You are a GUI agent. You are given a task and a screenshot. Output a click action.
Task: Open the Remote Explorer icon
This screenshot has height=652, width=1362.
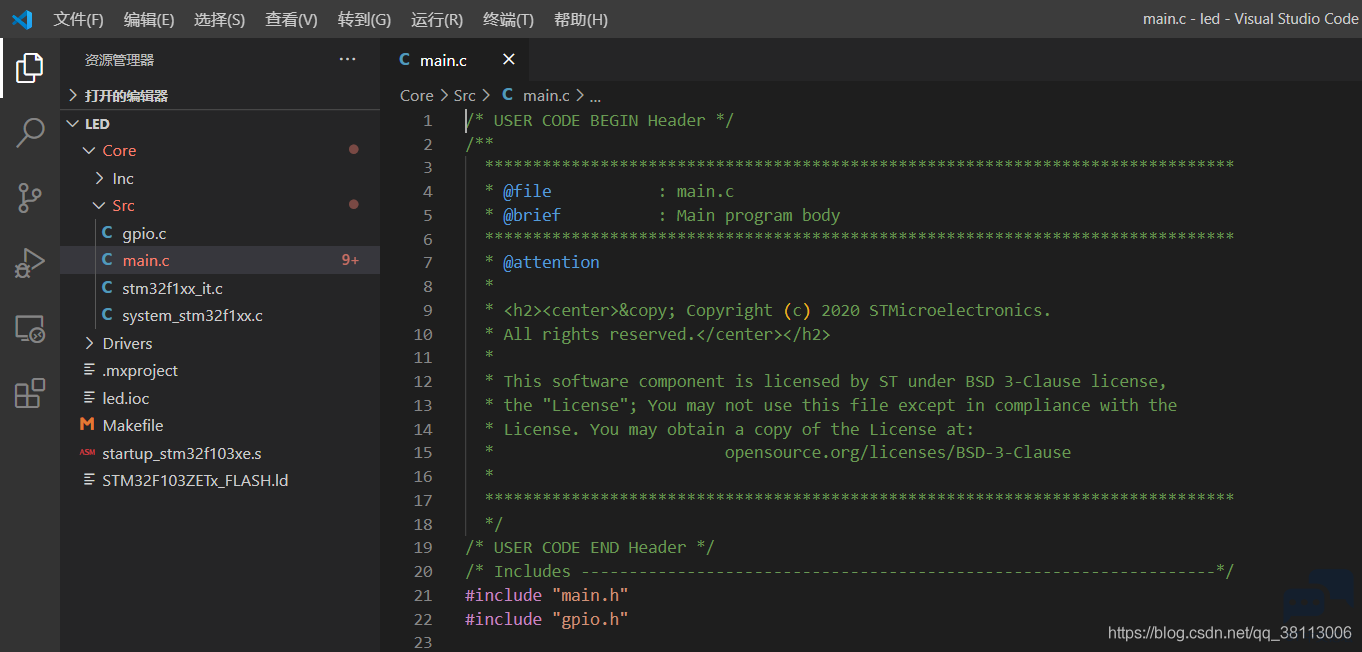coord(30,328)
